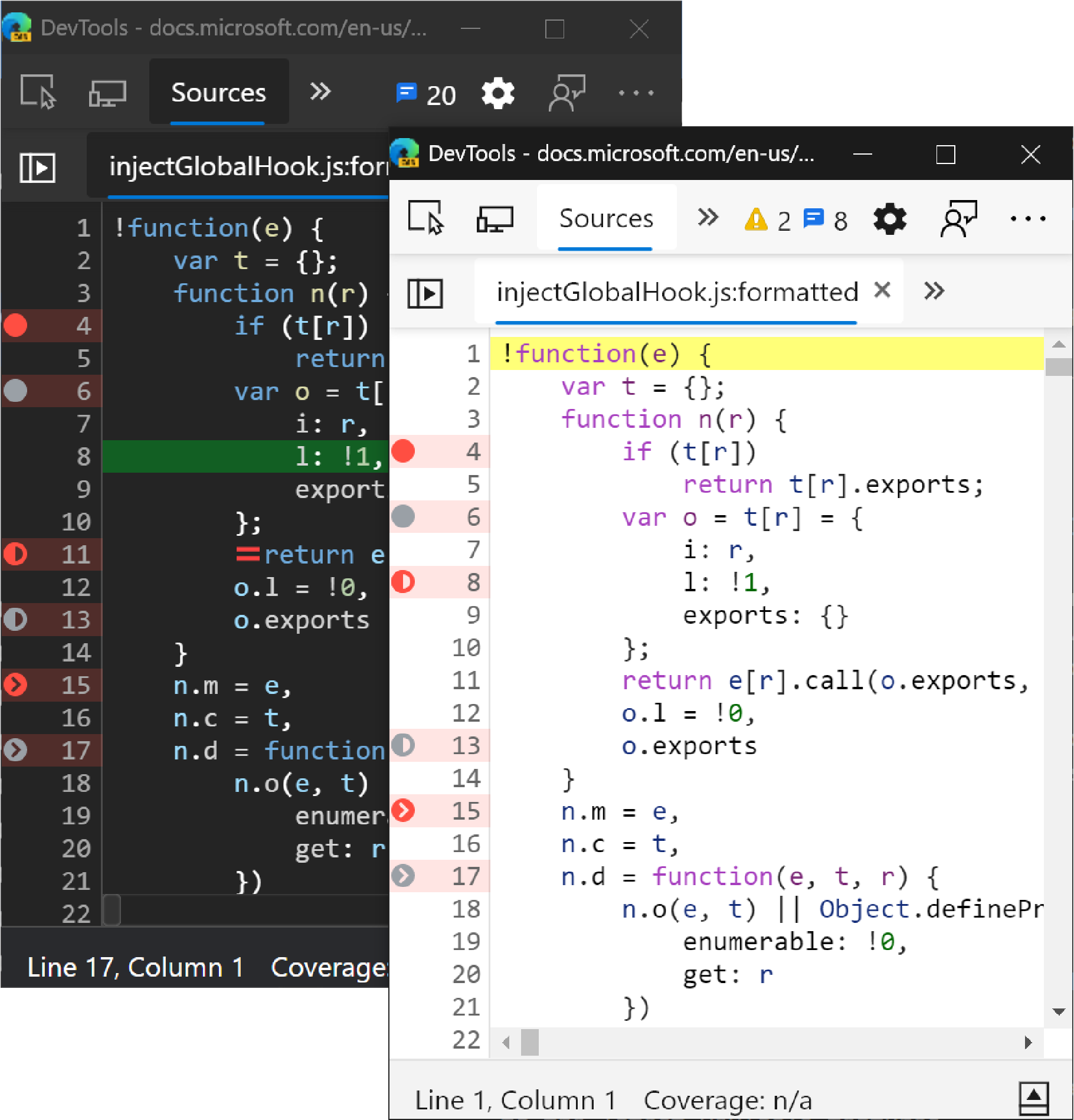Click 'Line 17, Column 1' in dark status bar
The image size is (1074, 1120).
(x=135, y=967)
